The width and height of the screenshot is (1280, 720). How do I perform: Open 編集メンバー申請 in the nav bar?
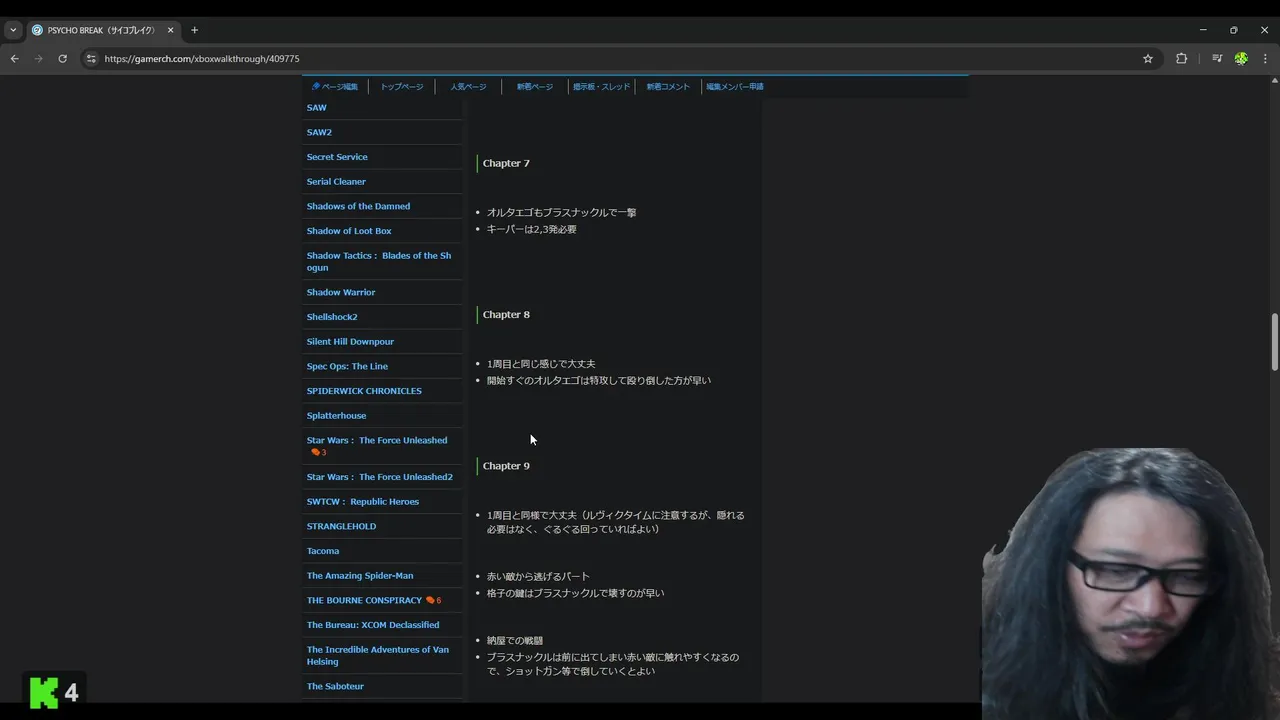735,87
